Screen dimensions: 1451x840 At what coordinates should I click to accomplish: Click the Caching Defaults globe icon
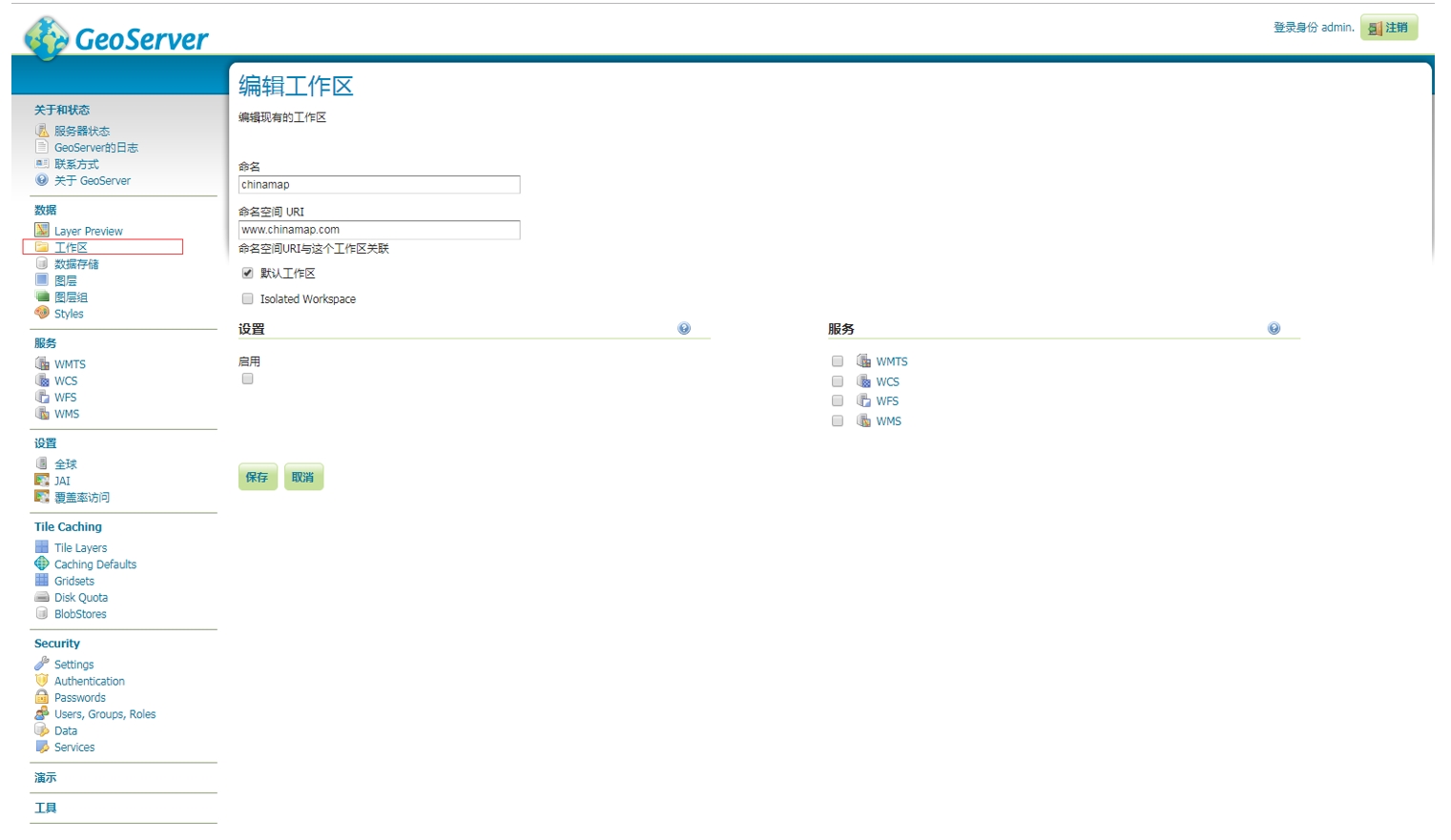pyautogui.click(x=42, y=563)
